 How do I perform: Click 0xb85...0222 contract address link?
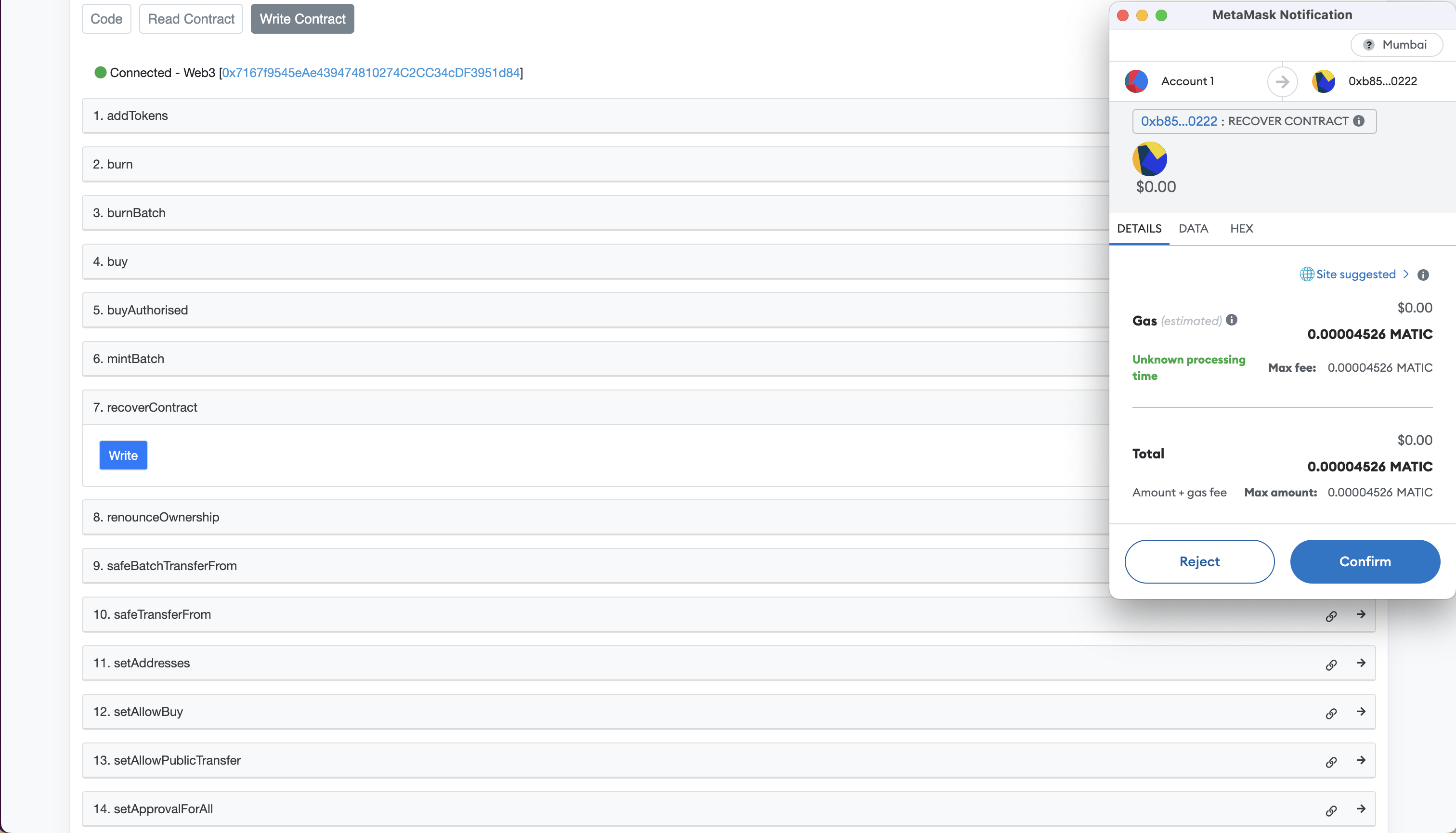tap(1179, 121)
